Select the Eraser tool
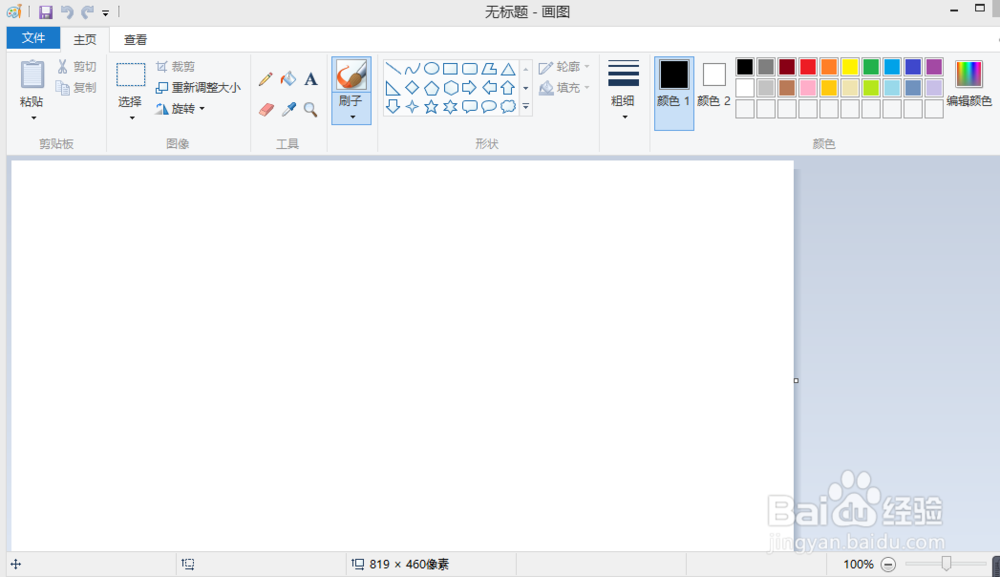The image size is (1000, 577). click(266, 110)
